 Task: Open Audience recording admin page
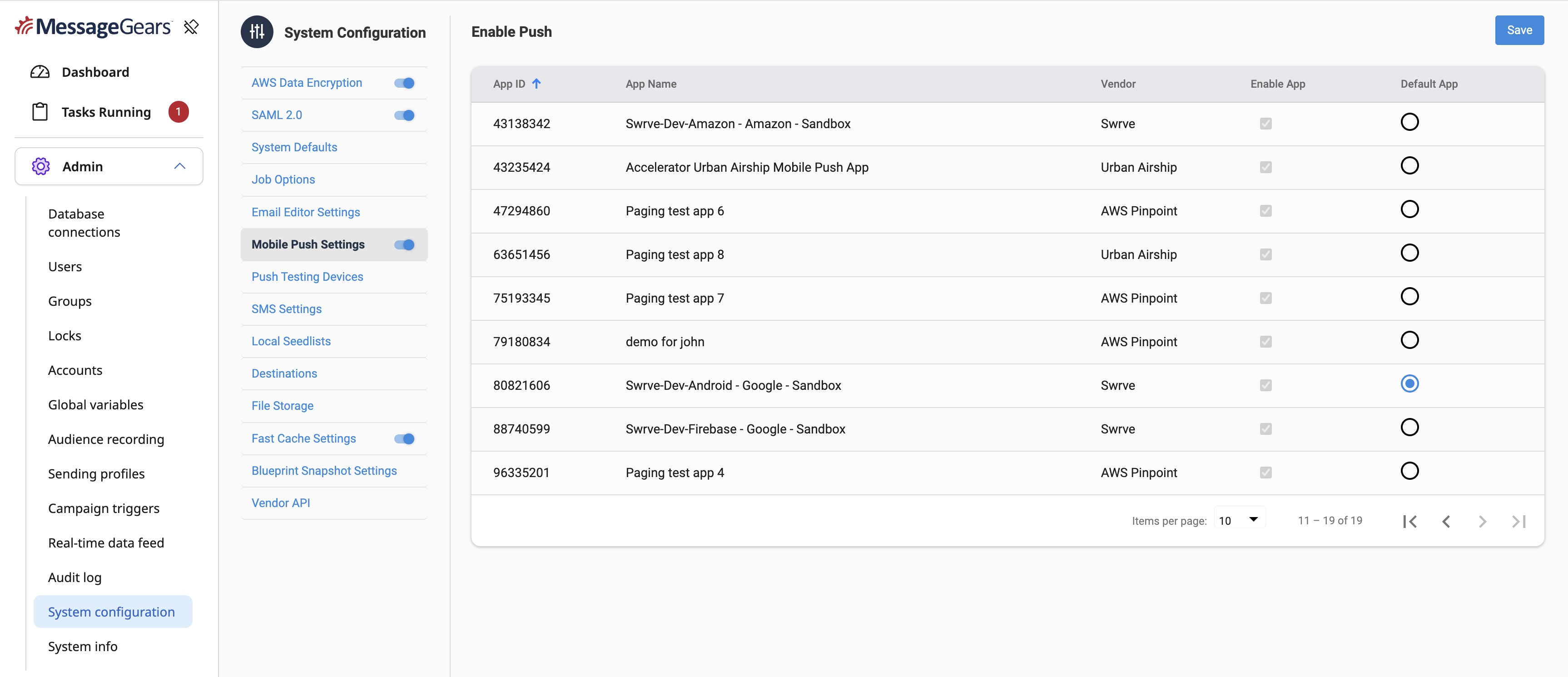tap(106, 439)
